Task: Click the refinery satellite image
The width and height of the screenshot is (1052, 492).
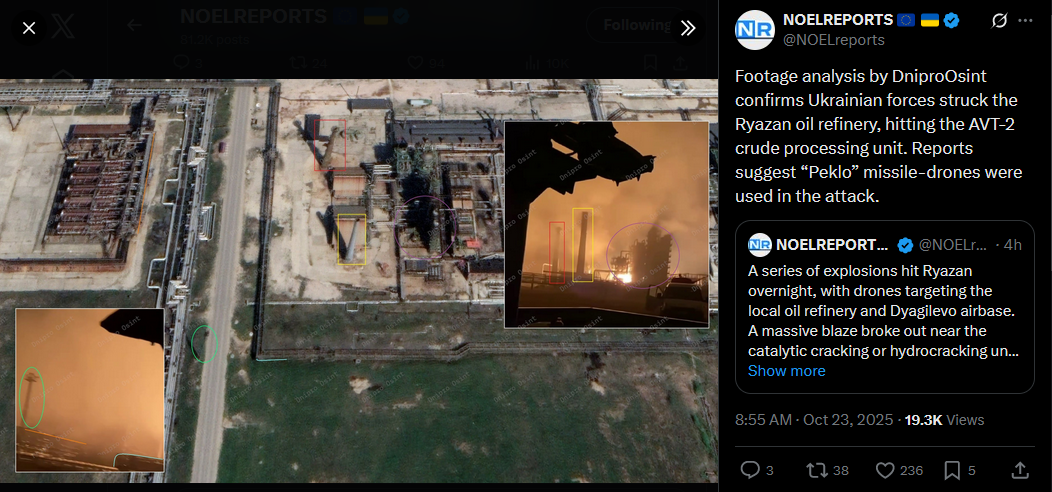Action: click(x=359, y=281)
